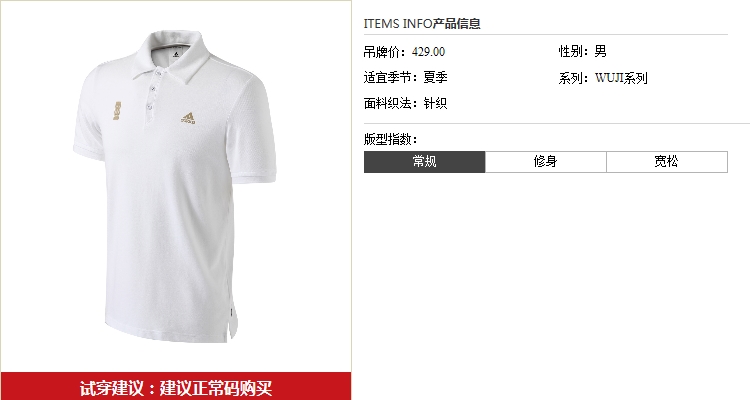Click the gold vertical emblem on the shirt
The height and width of the screenshot is (400, 750).
point(117,111)
